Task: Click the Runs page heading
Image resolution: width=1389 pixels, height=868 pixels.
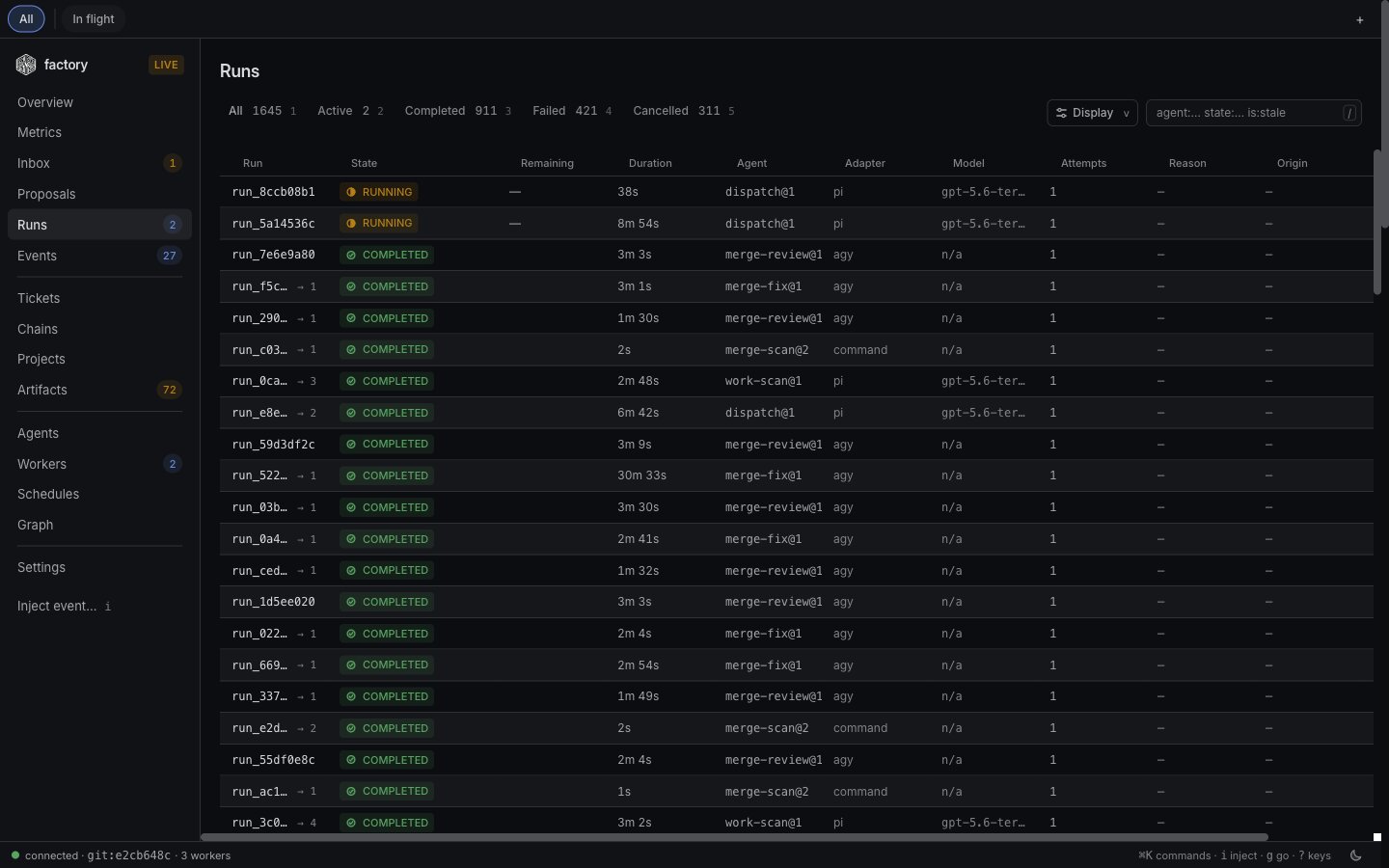Action: point(239,71)
